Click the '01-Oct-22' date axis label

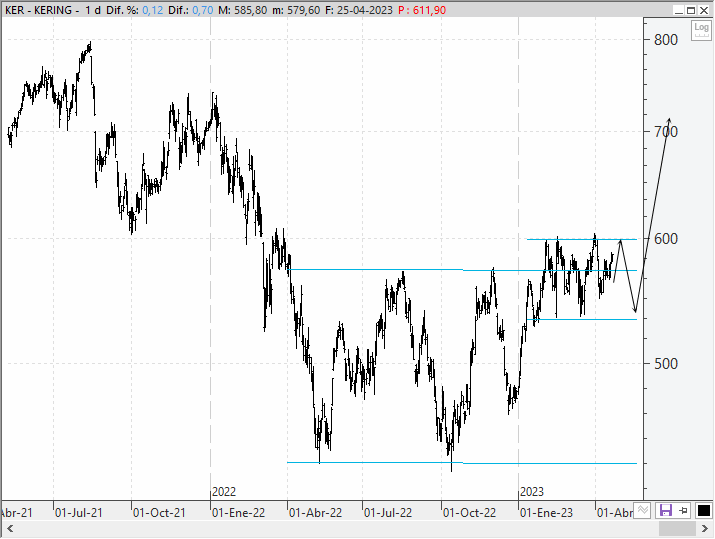pos(469,513)
